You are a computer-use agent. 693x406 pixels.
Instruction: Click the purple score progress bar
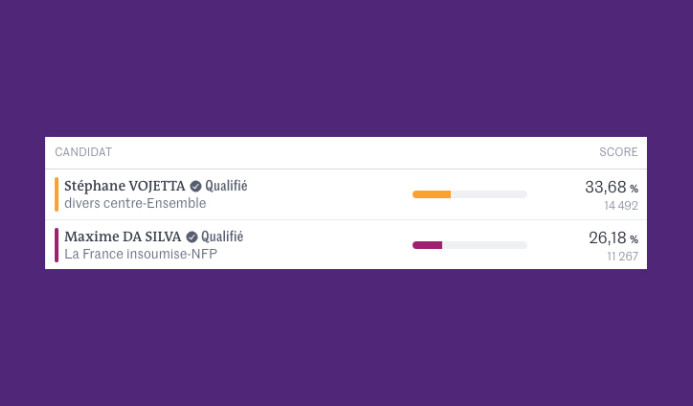469,245
